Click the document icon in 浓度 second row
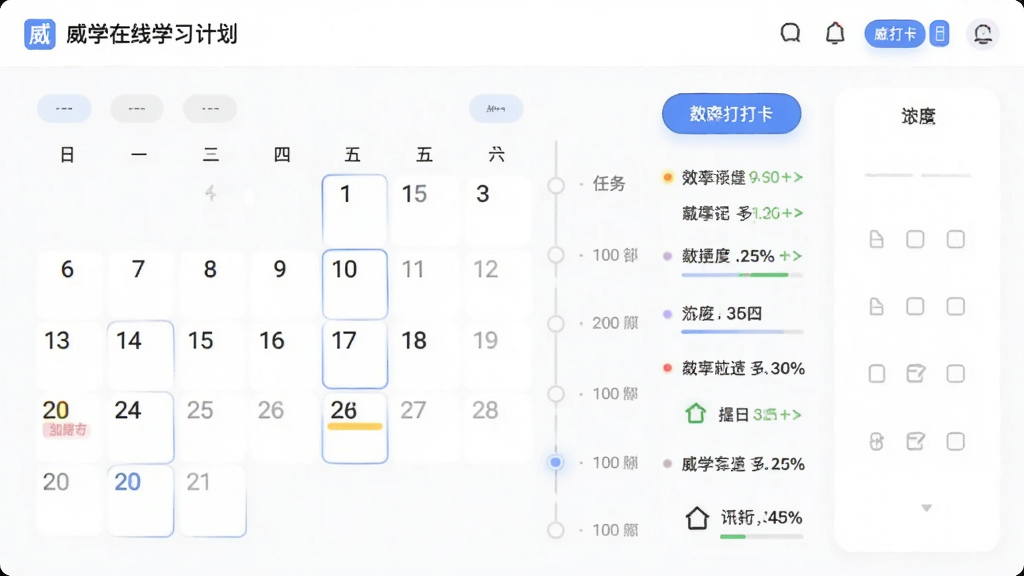Image resolution: width=1024 pixels, height=576 pixels. coord(876,306)
